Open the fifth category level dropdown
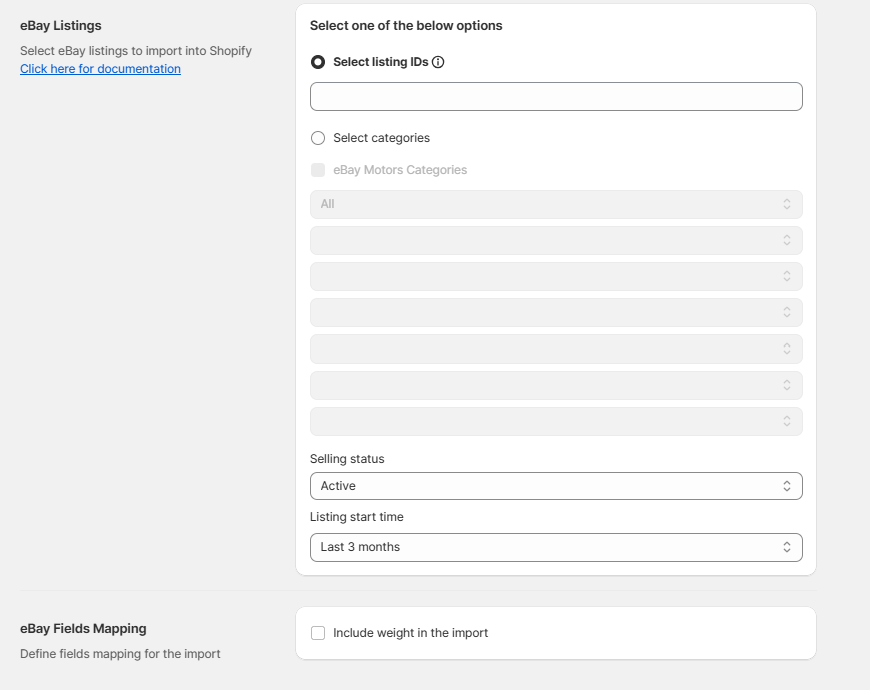The height and width of the screenshot is (690, 870). (556, 349)
